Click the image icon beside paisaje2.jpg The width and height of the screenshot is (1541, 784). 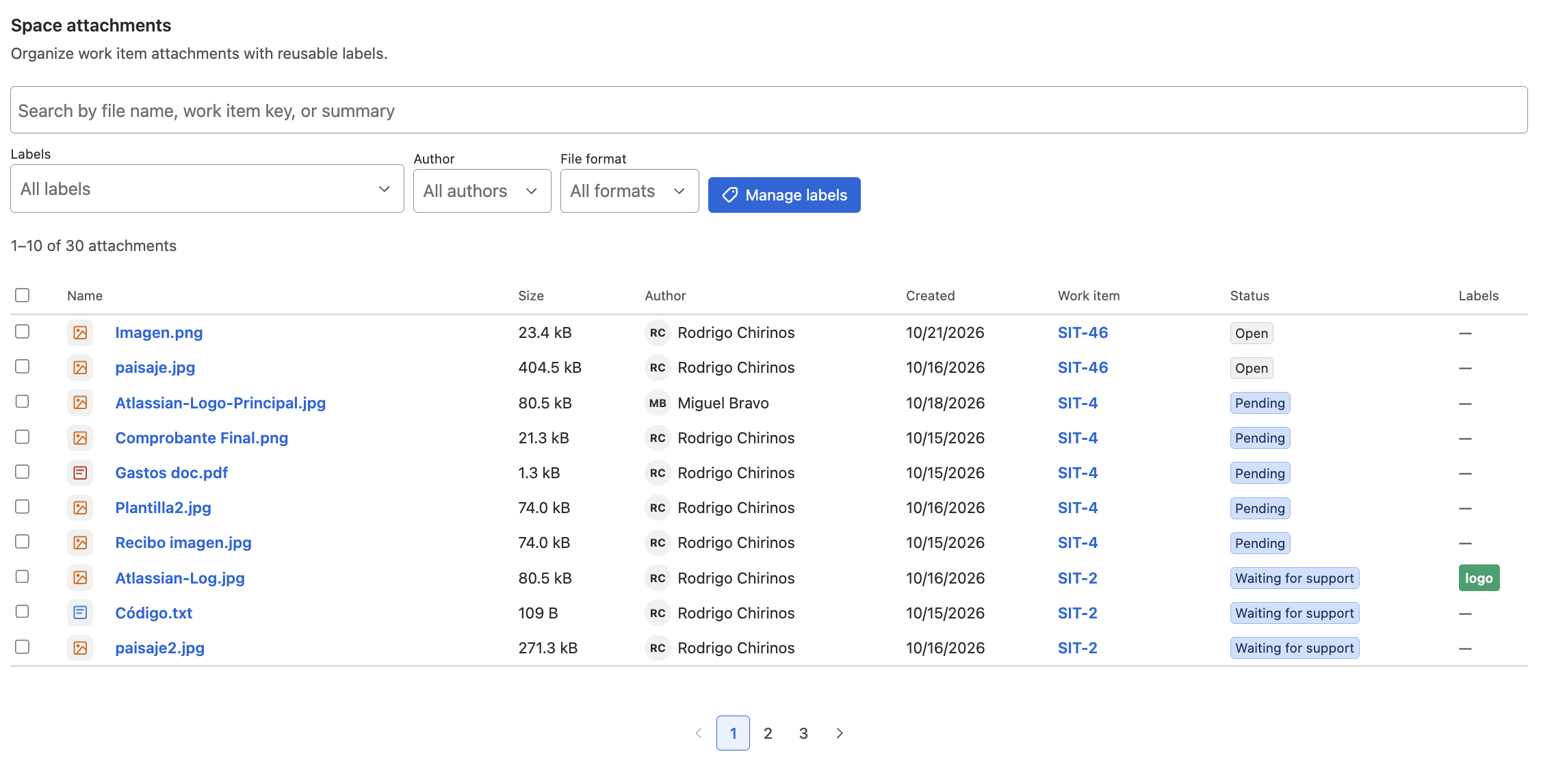pyautogui.click(x=80, y=648)
